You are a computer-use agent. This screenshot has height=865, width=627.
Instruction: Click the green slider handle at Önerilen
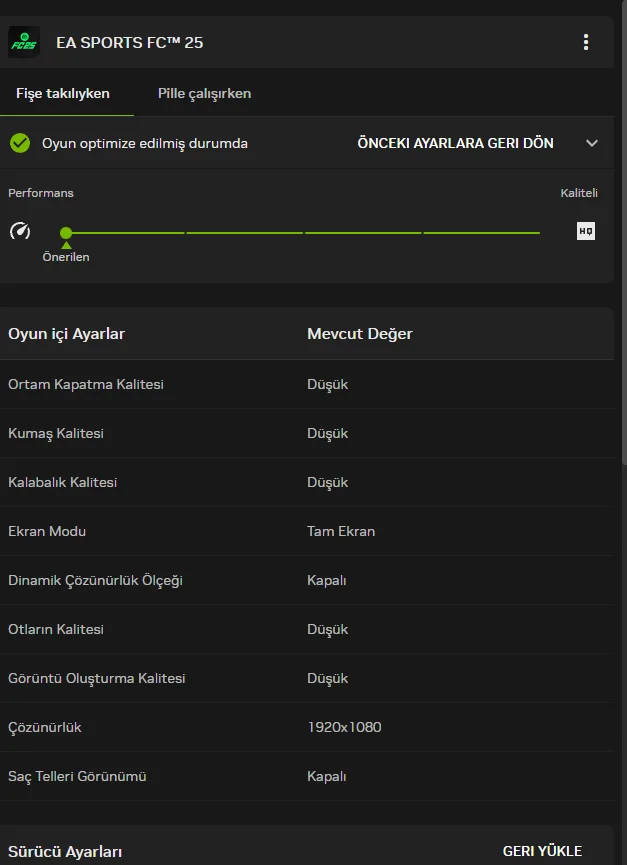point(66,233)
